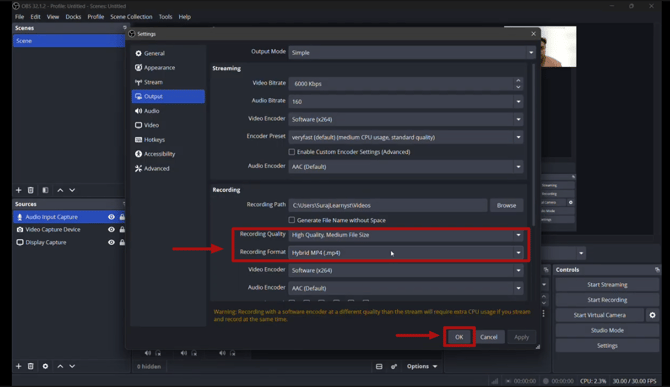Move scene down arrow in Scenes panel
This screenshot has width=670, height=387.
point(72,190)
